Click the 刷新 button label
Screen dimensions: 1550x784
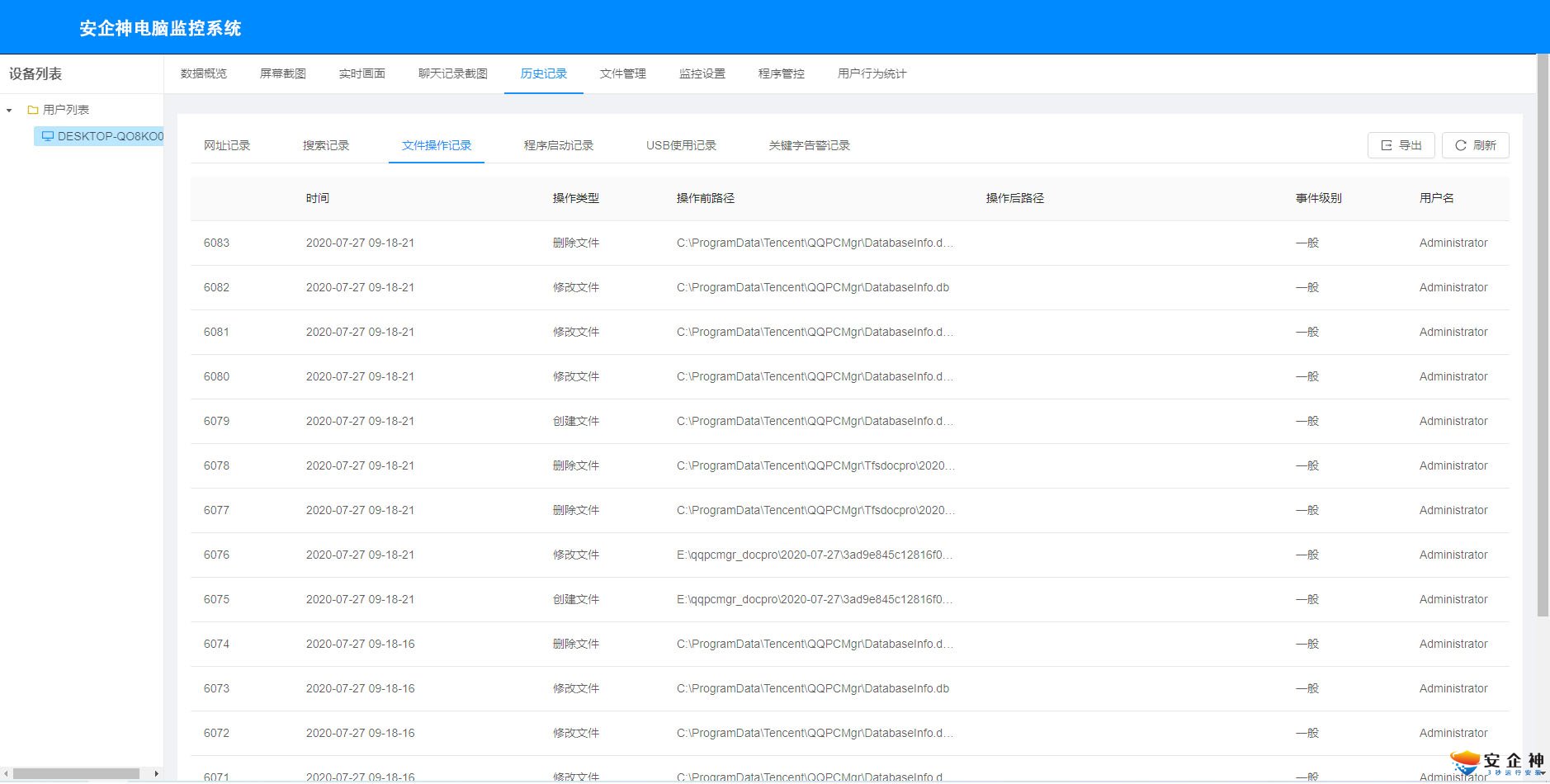[1485, 145]
